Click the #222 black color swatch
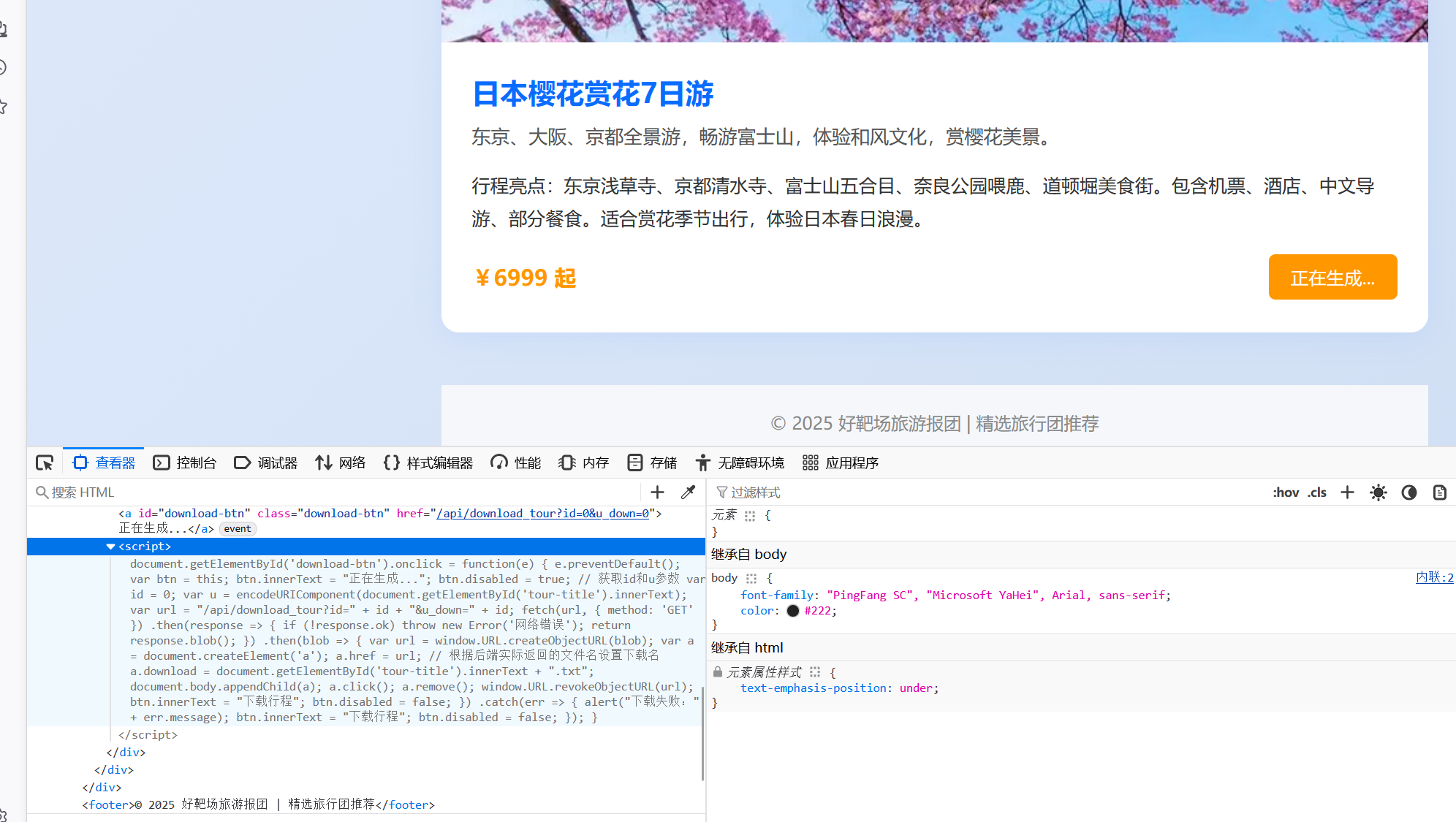Screen dimensions: 1456x822 (x=792, y=611)
